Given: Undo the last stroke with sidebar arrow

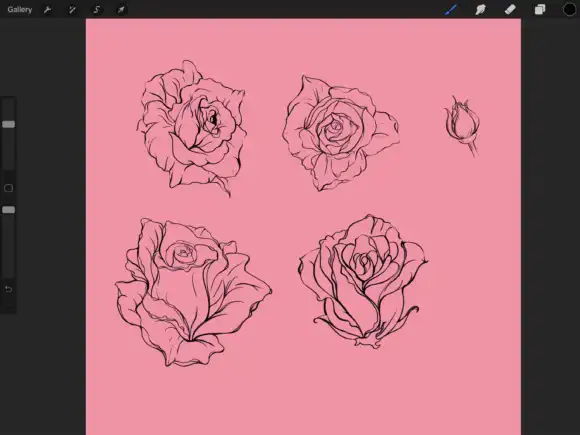Looking at the screenshot, I should point(9,289).
